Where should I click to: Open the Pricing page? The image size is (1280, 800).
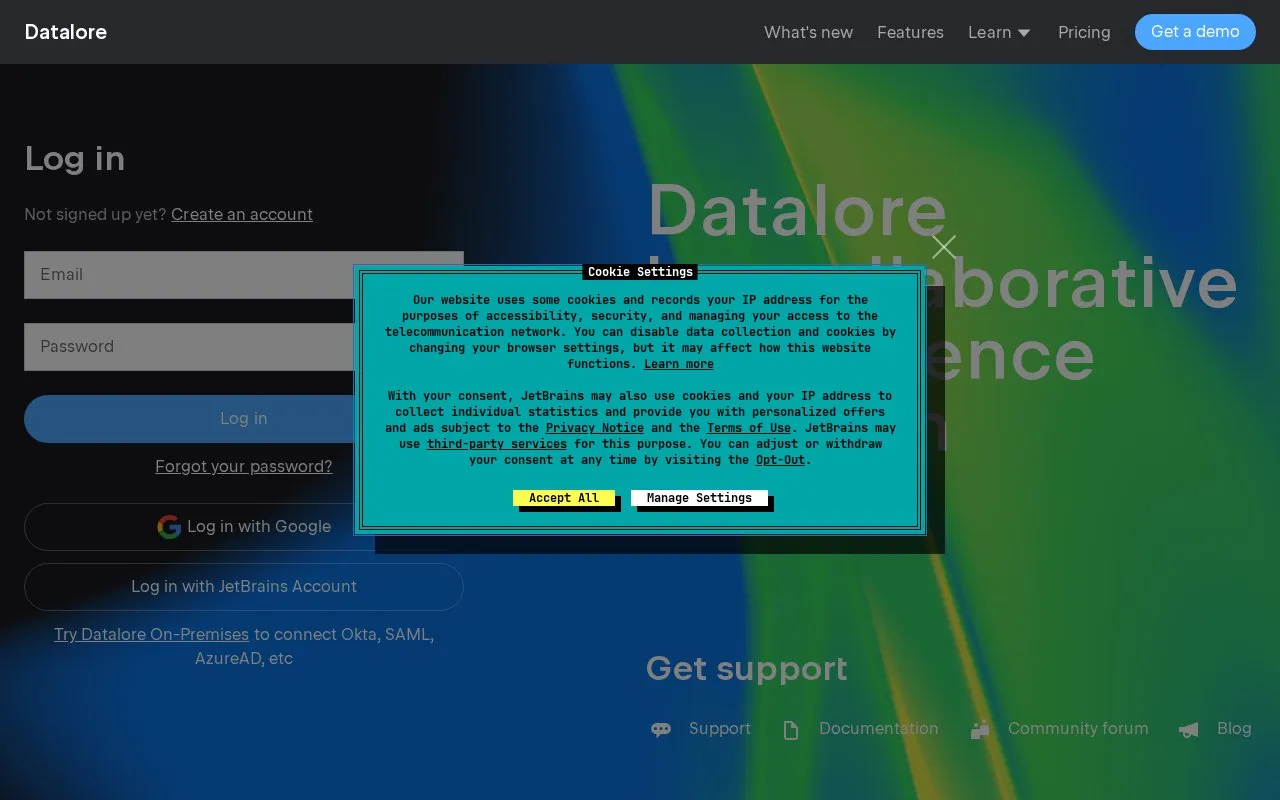[1084, 32]
